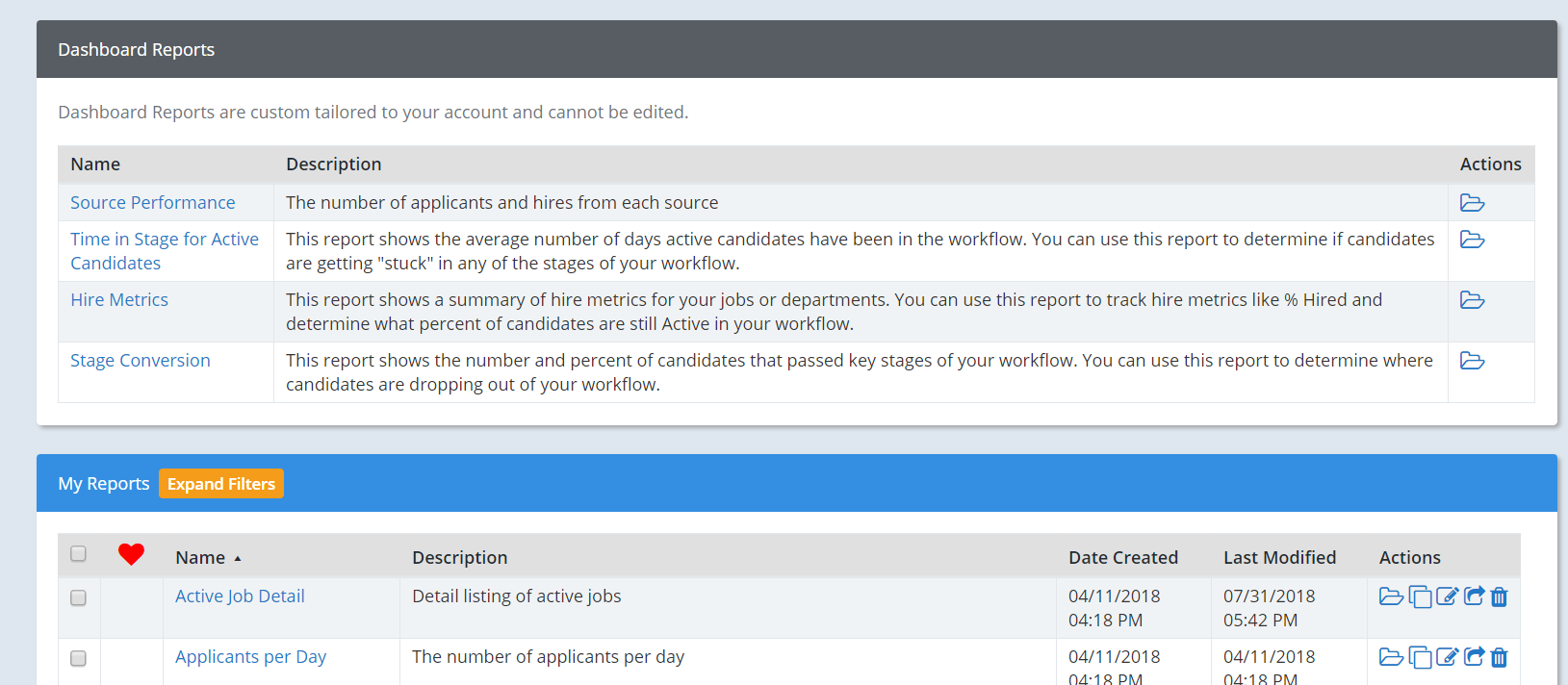1568x685 pixels.
Task: Edit the Applicants per Day report
Action: pyautogui.click(x=1447, y=657)
